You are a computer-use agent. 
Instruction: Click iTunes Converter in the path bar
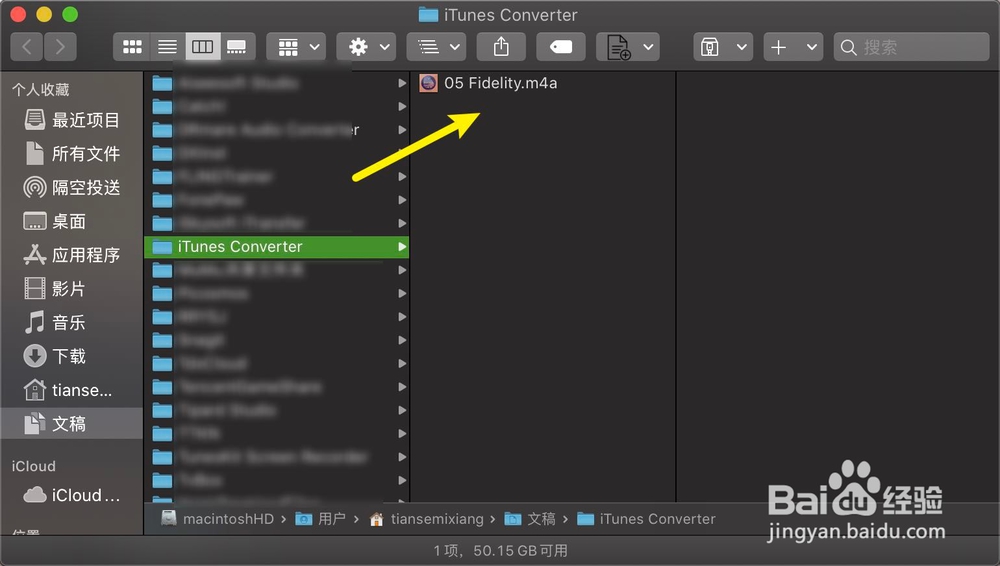(x=646, y=519)
